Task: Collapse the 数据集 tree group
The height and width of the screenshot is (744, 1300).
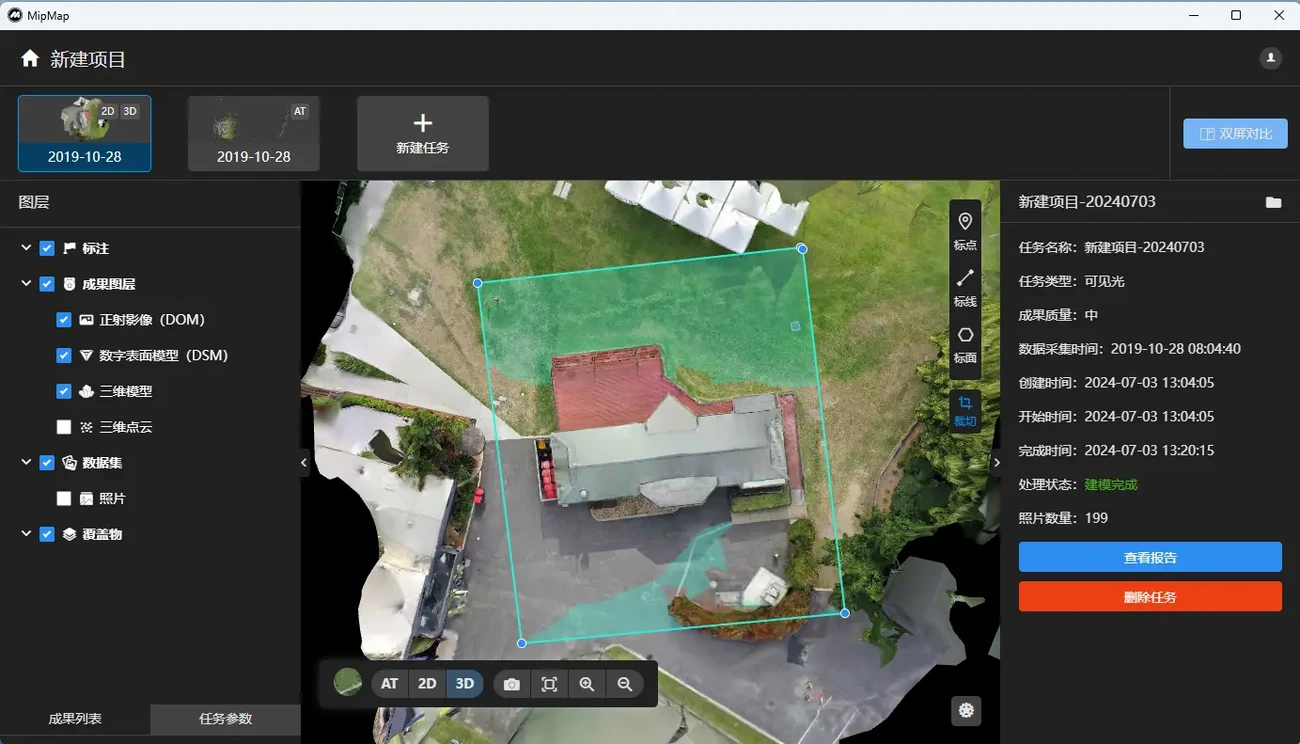Action: coord(26,463)
